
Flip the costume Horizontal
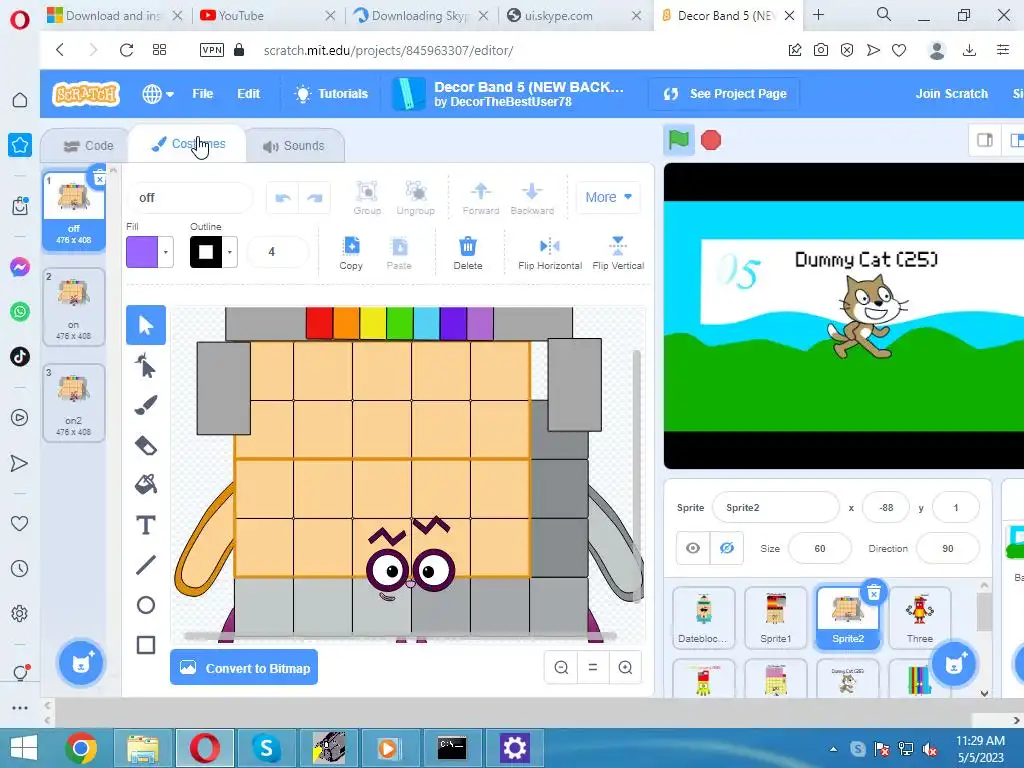tap(550, 253)
